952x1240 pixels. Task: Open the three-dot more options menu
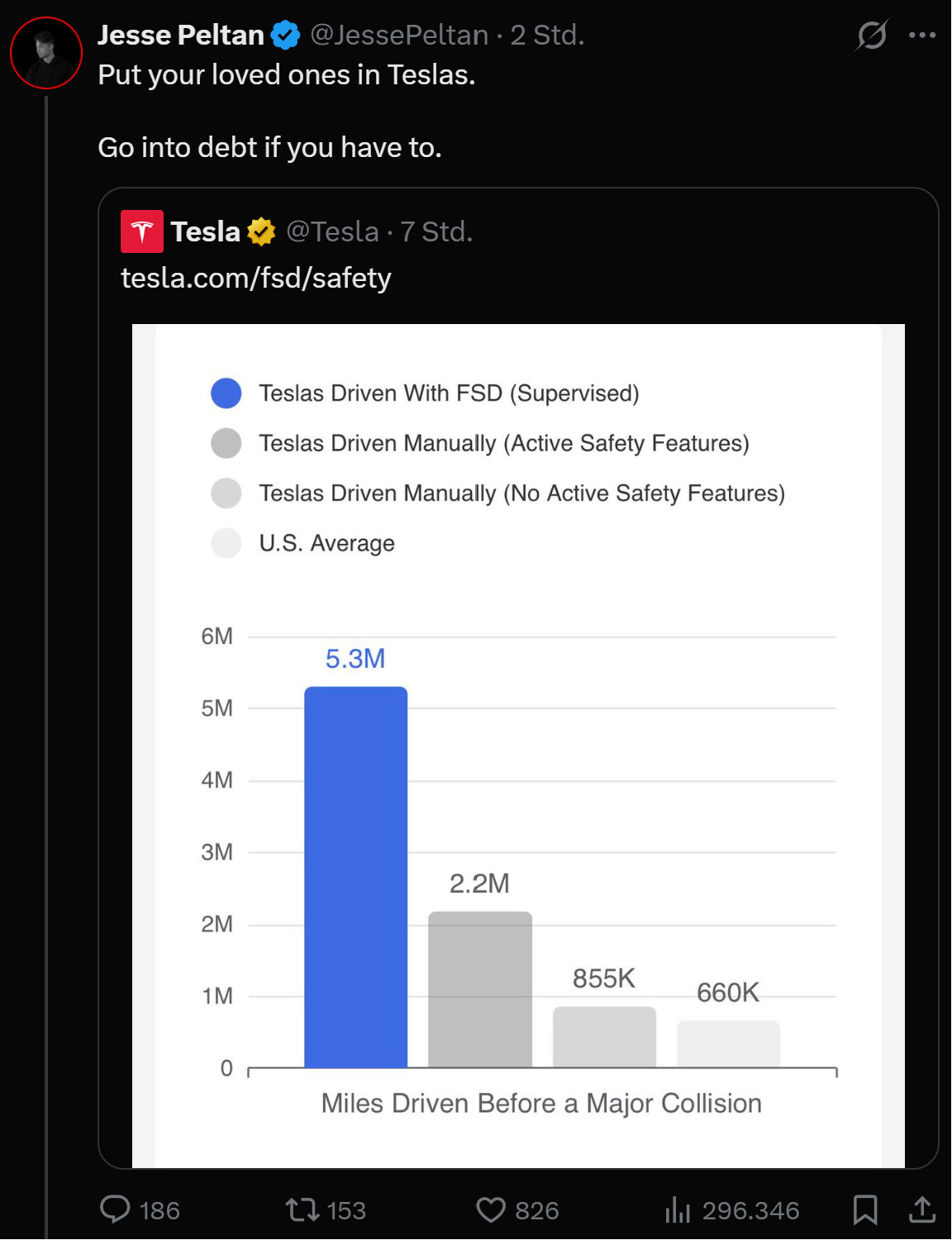[x=922, y=35]
